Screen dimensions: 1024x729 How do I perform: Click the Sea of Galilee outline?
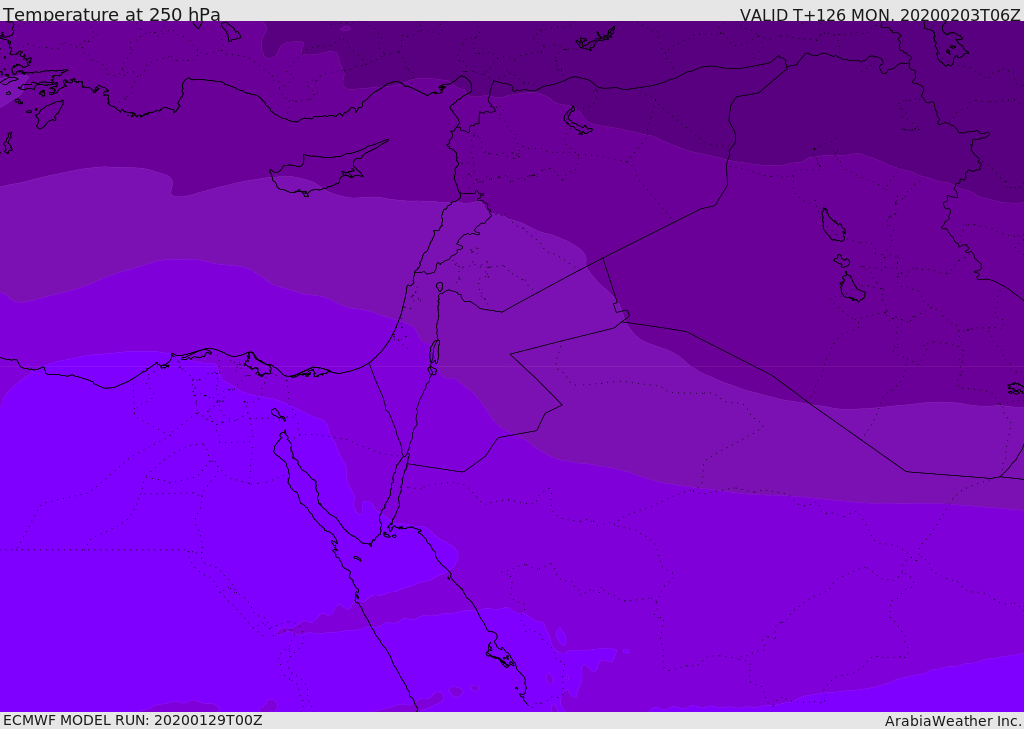(440, 287)
